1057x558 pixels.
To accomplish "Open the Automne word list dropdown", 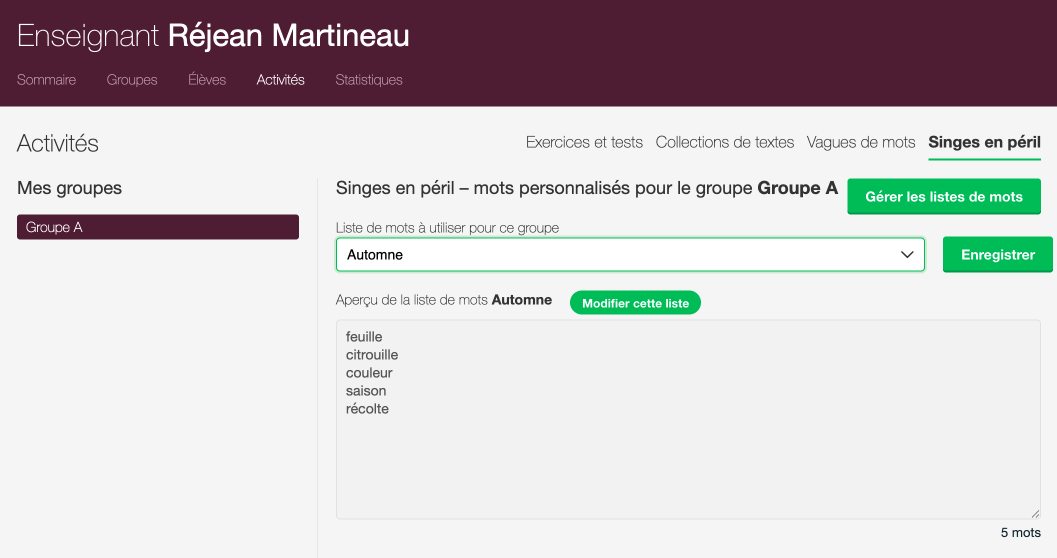I will point(630,255).
